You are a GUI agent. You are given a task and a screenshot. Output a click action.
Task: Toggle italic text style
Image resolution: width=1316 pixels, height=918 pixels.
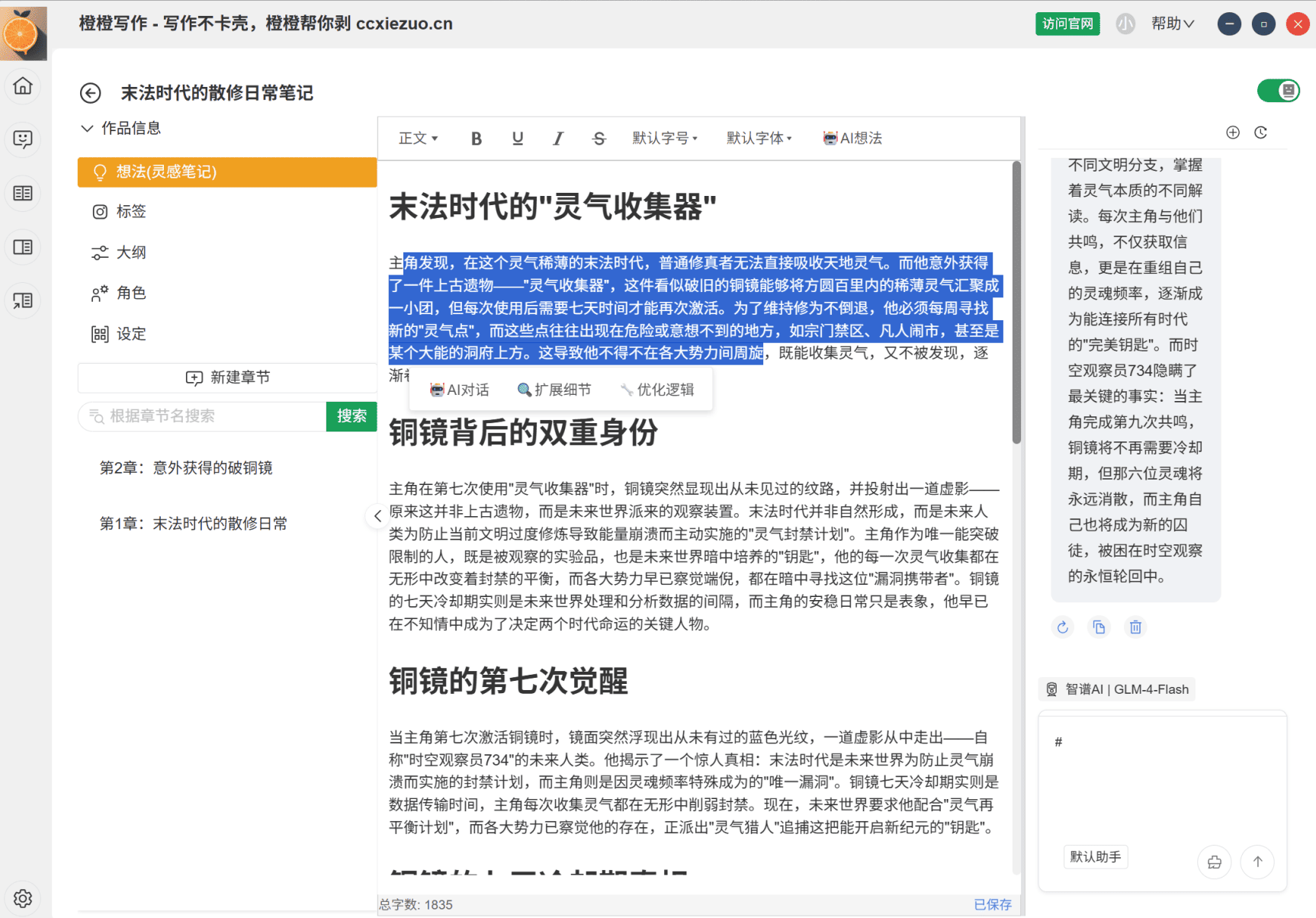[x=558, y=138]
